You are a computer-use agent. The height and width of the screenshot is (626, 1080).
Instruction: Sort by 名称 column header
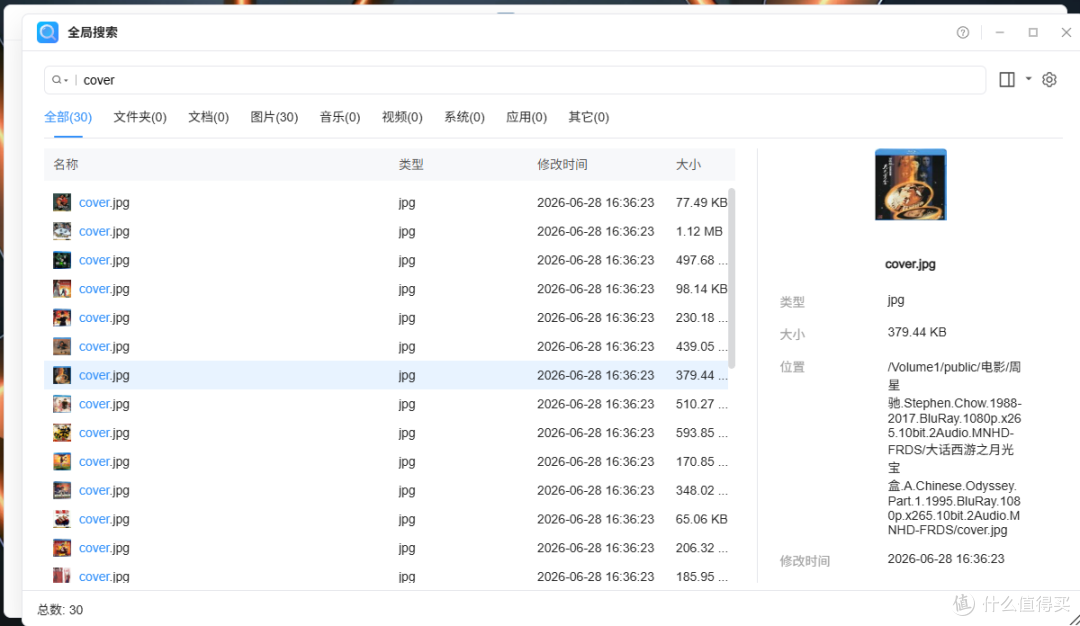pos(66,165)
